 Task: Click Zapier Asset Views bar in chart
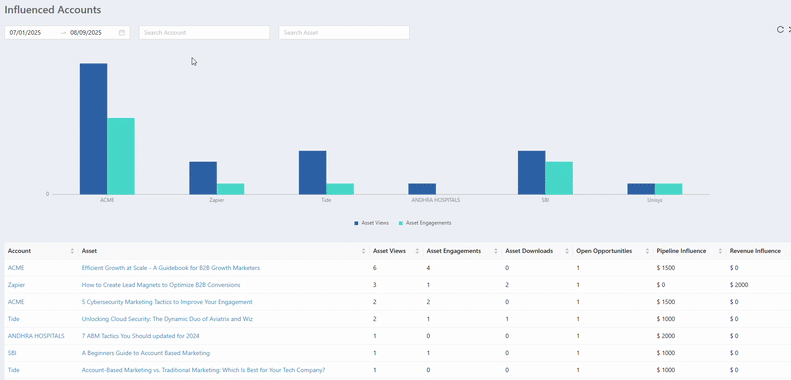tap(203, 178)
